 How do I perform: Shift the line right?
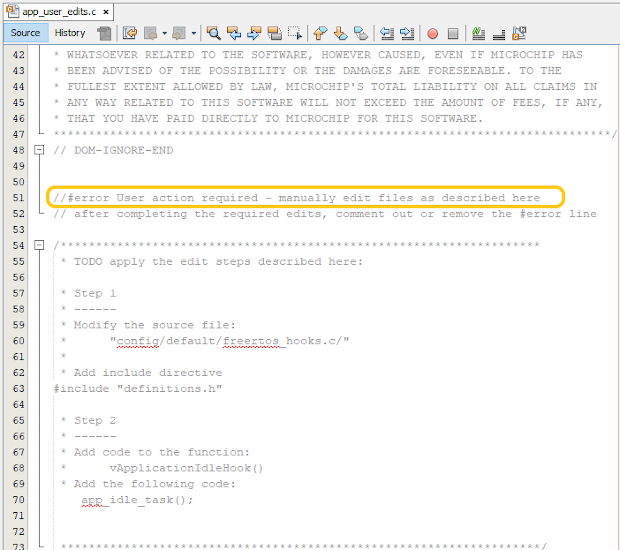(x=407, y=33)
